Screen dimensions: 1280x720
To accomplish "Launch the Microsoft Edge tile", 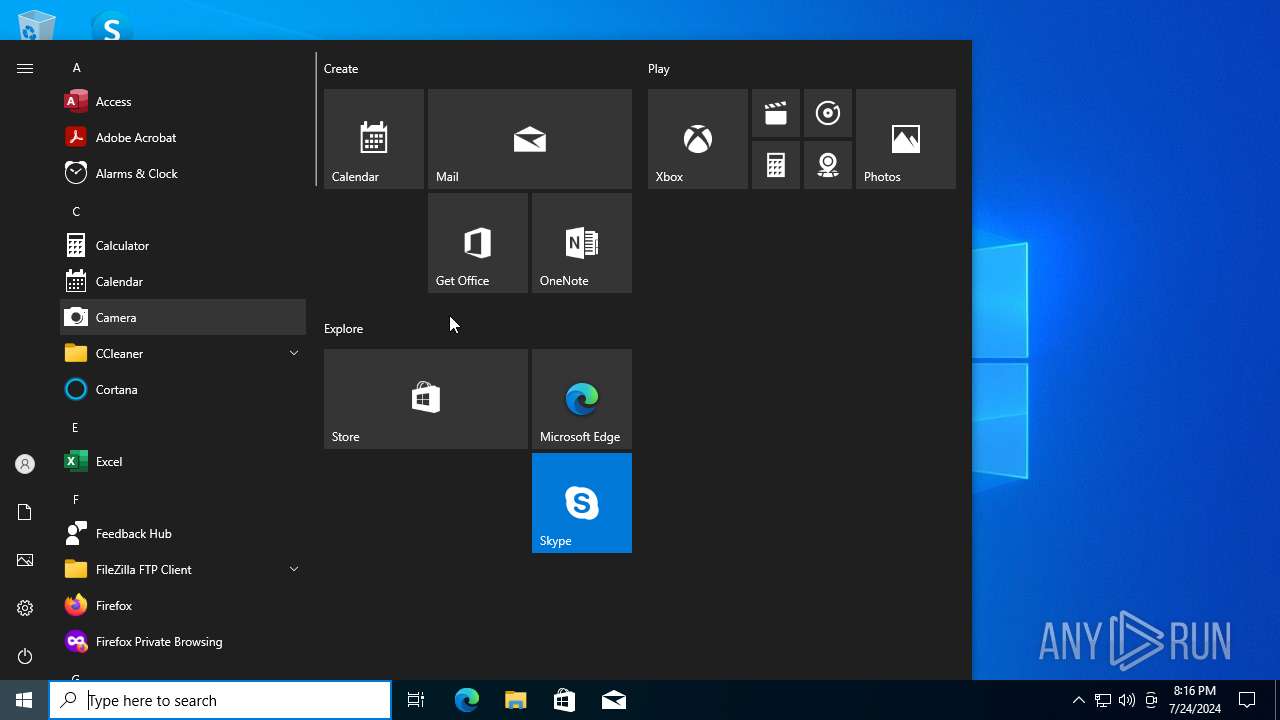I will (582, 399).
